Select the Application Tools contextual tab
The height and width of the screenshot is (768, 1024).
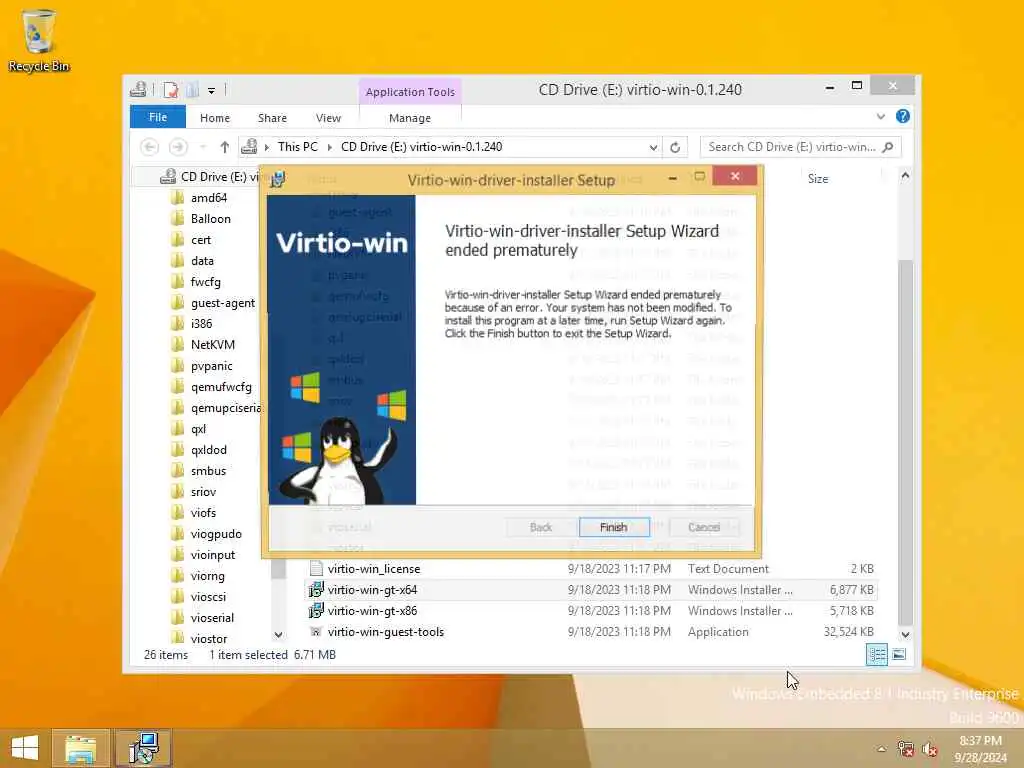tap(410, 92)
